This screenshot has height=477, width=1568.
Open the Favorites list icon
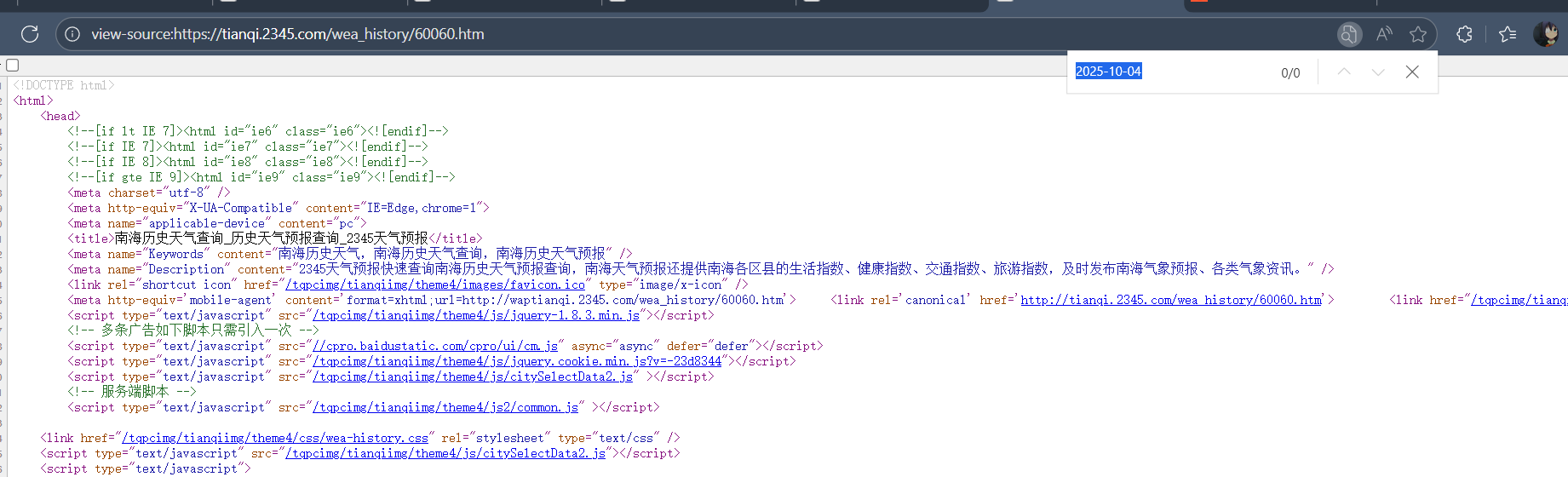[x=1508, y=34]
